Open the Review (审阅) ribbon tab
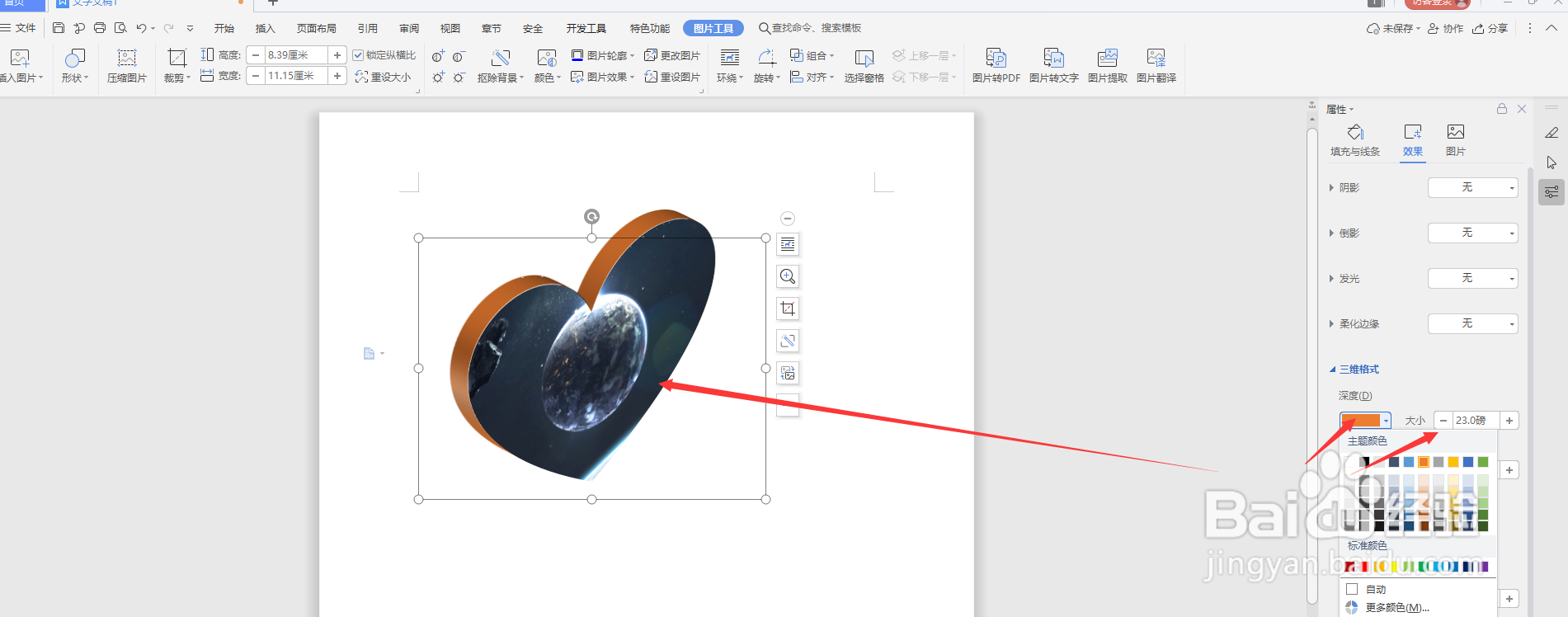This screenshot has width=1568, height=617. click(x=409, y=28)
